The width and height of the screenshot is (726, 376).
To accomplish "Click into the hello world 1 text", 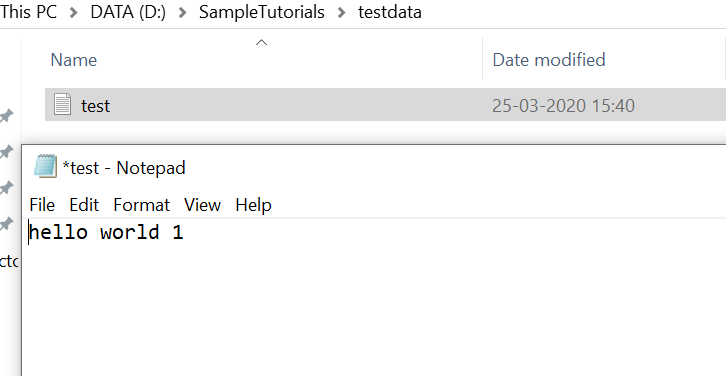I will 106,232.
